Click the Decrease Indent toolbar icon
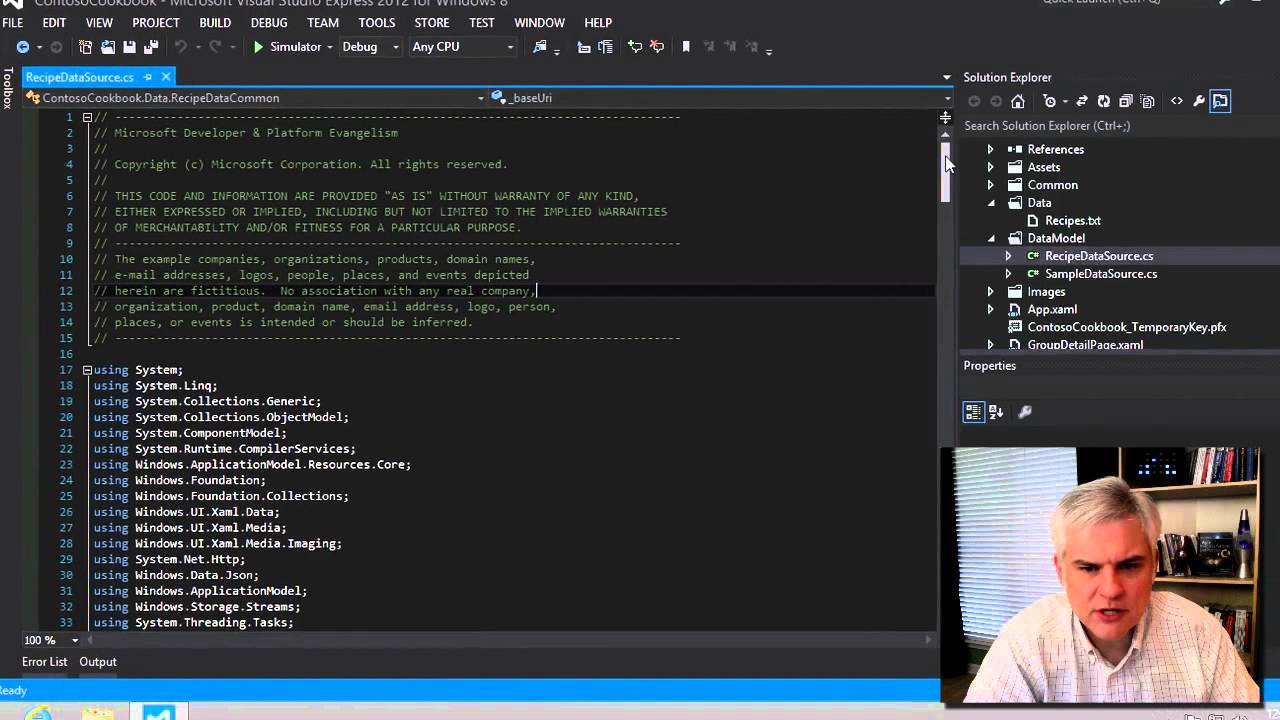 pos(584,47)
